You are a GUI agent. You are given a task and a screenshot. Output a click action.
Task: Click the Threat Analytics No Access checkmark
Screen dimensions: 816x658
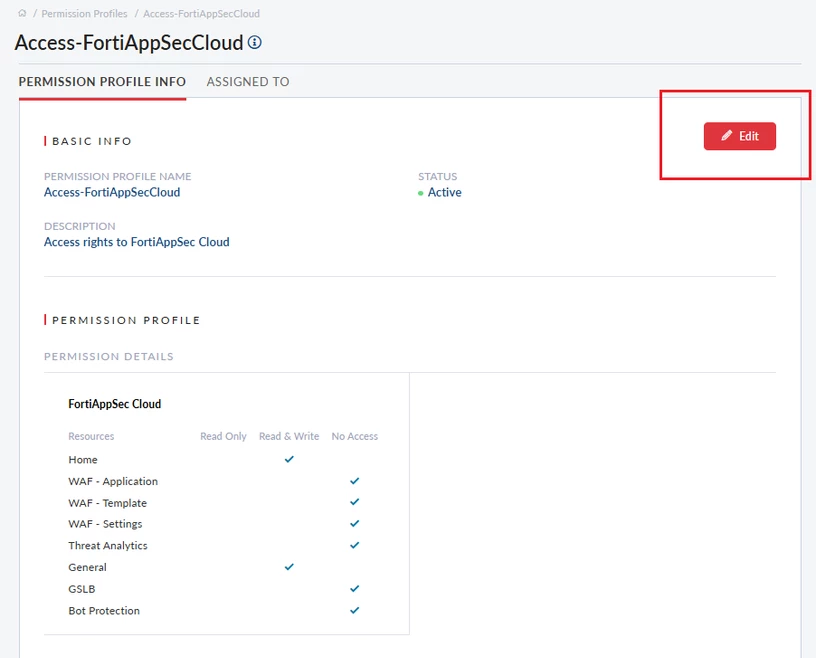tap(354, 545)
